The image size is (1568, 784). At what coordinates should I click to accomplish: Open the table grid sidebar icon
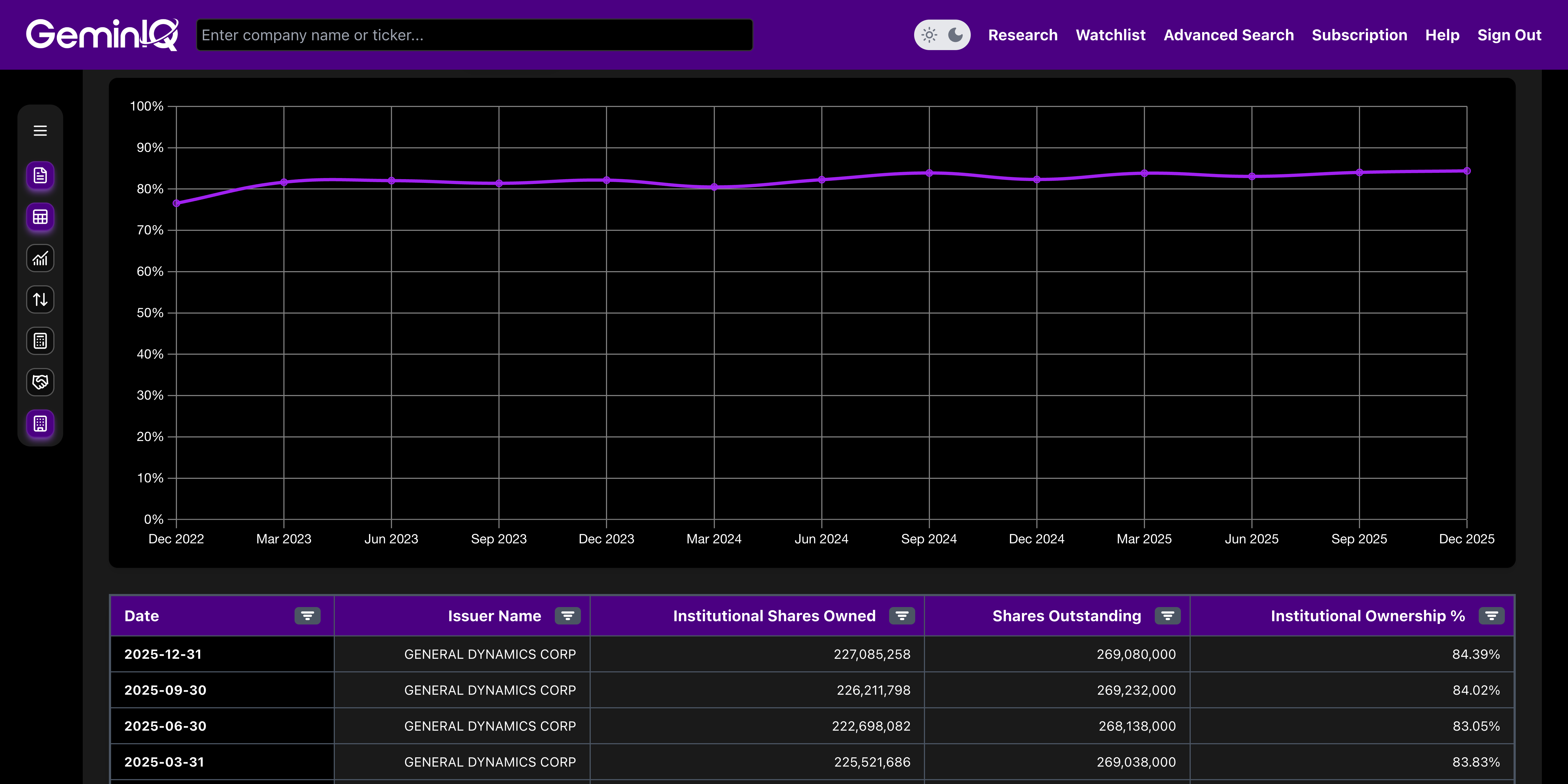tap(40, 217)
